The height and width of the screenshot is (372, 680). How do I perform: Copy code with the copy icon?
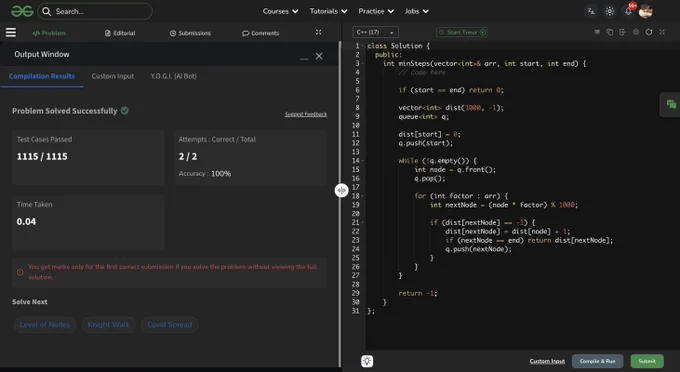[610, 32]
